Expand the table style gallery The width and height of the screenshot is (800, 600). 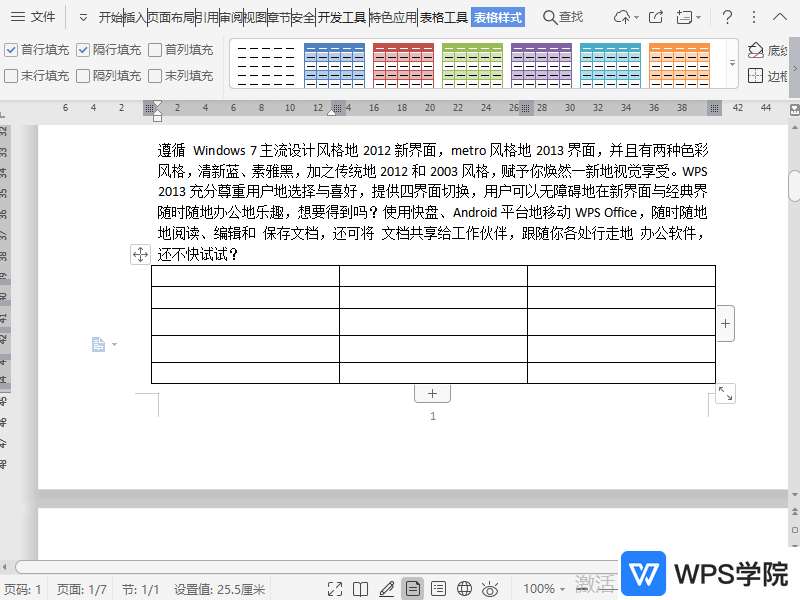point(730,63)
